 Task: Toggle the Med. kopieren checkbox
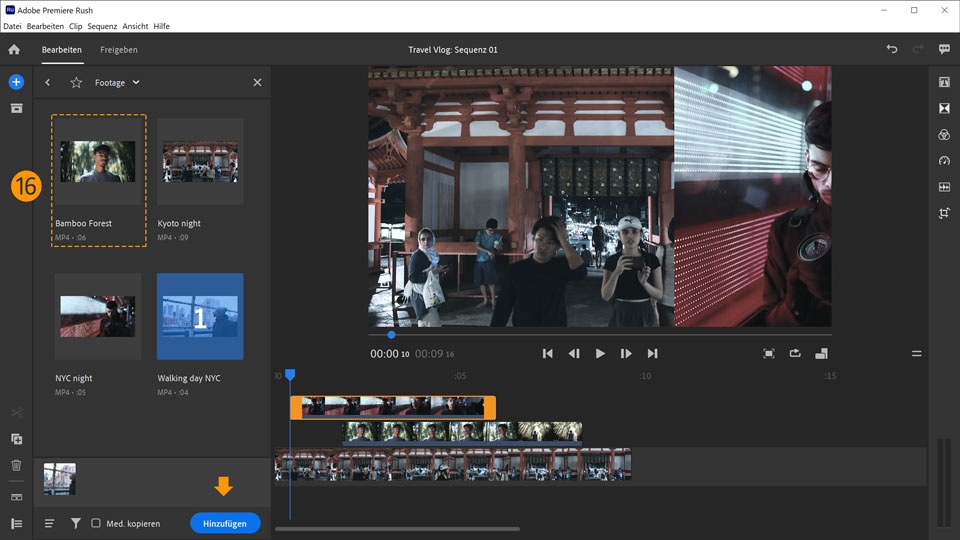[96, 523]
